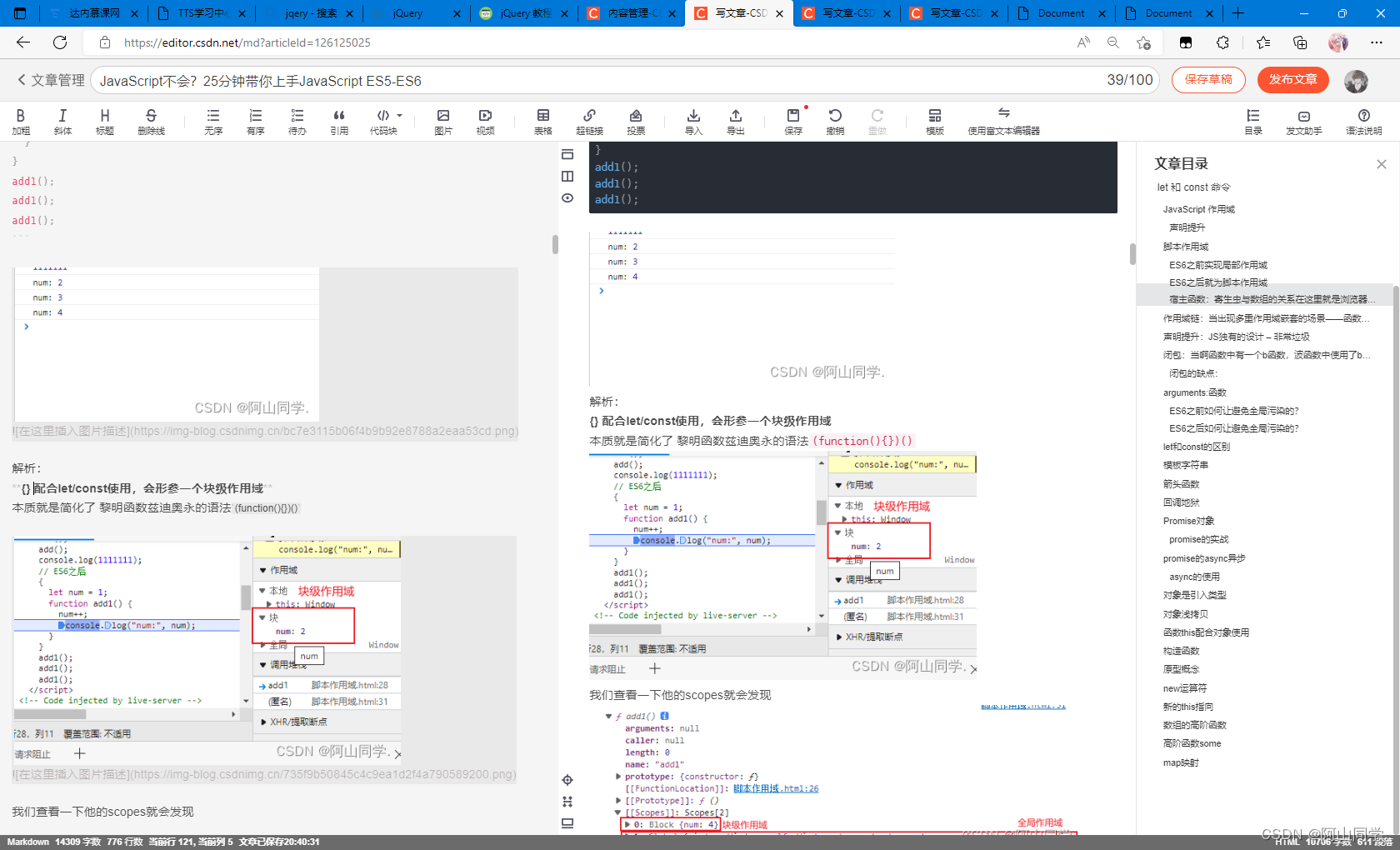Apply bold formatting with the 加粗 tool
The width and height of the screenshot is (1400, 850).
21,122
